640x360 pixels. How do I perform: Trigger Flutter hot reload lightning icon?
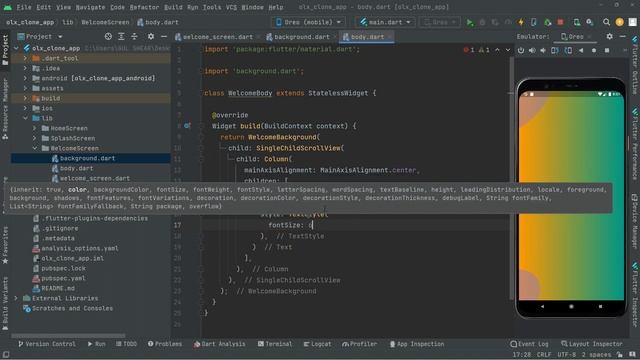pos(521,22)
